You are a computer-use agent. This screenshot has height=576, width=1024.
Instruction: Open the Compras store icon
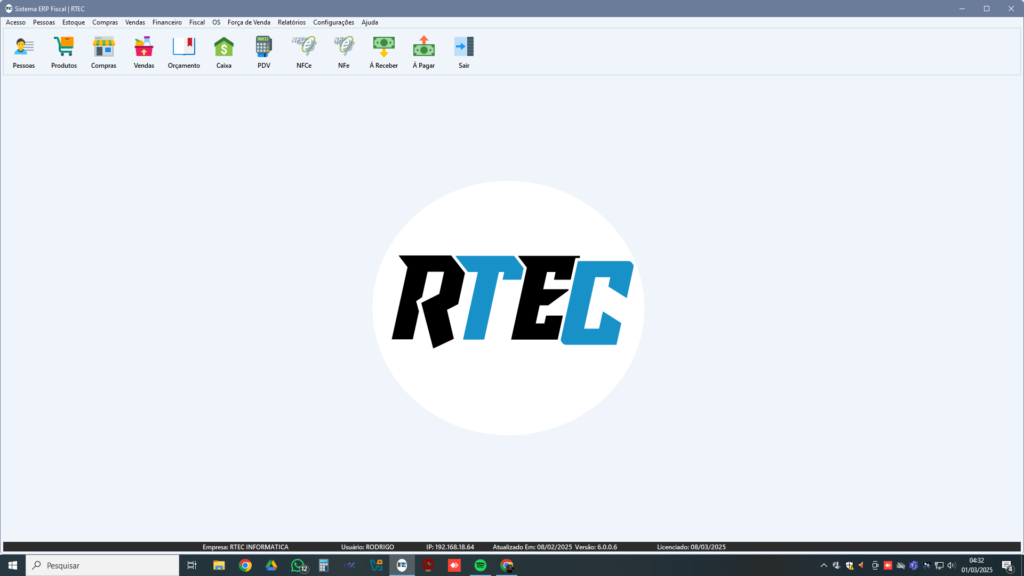[104, 48]
